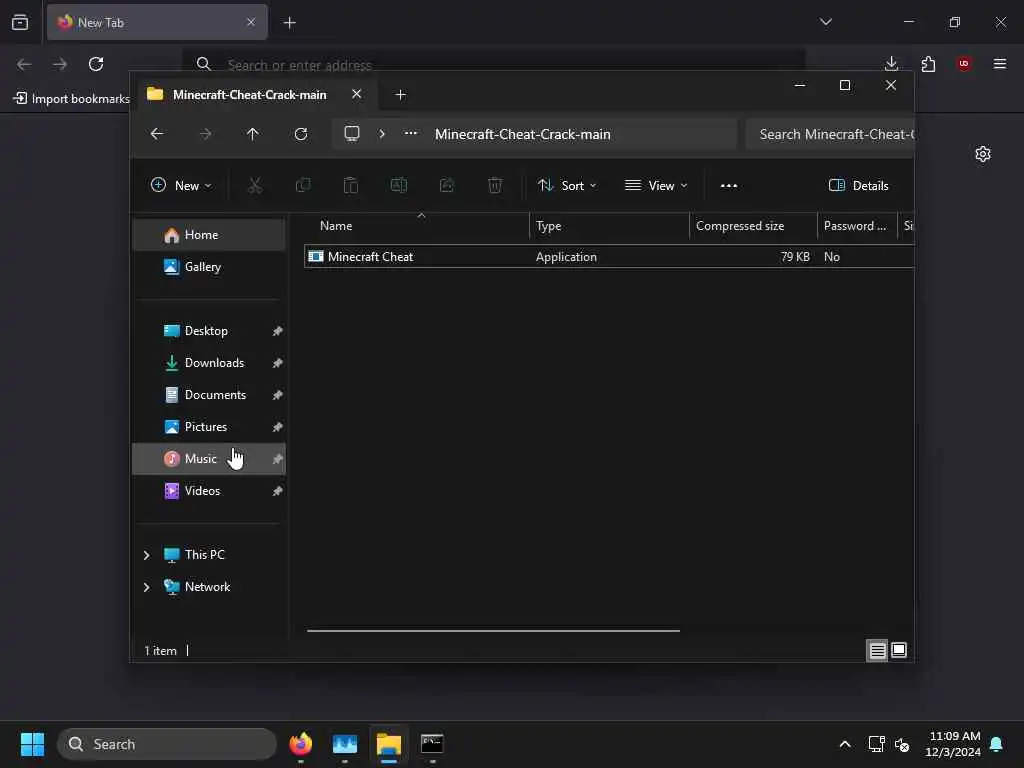Viewport: 1024px width, 768px height.
Task: Open the Downloads quick access folder
Action: pos(209,362)
